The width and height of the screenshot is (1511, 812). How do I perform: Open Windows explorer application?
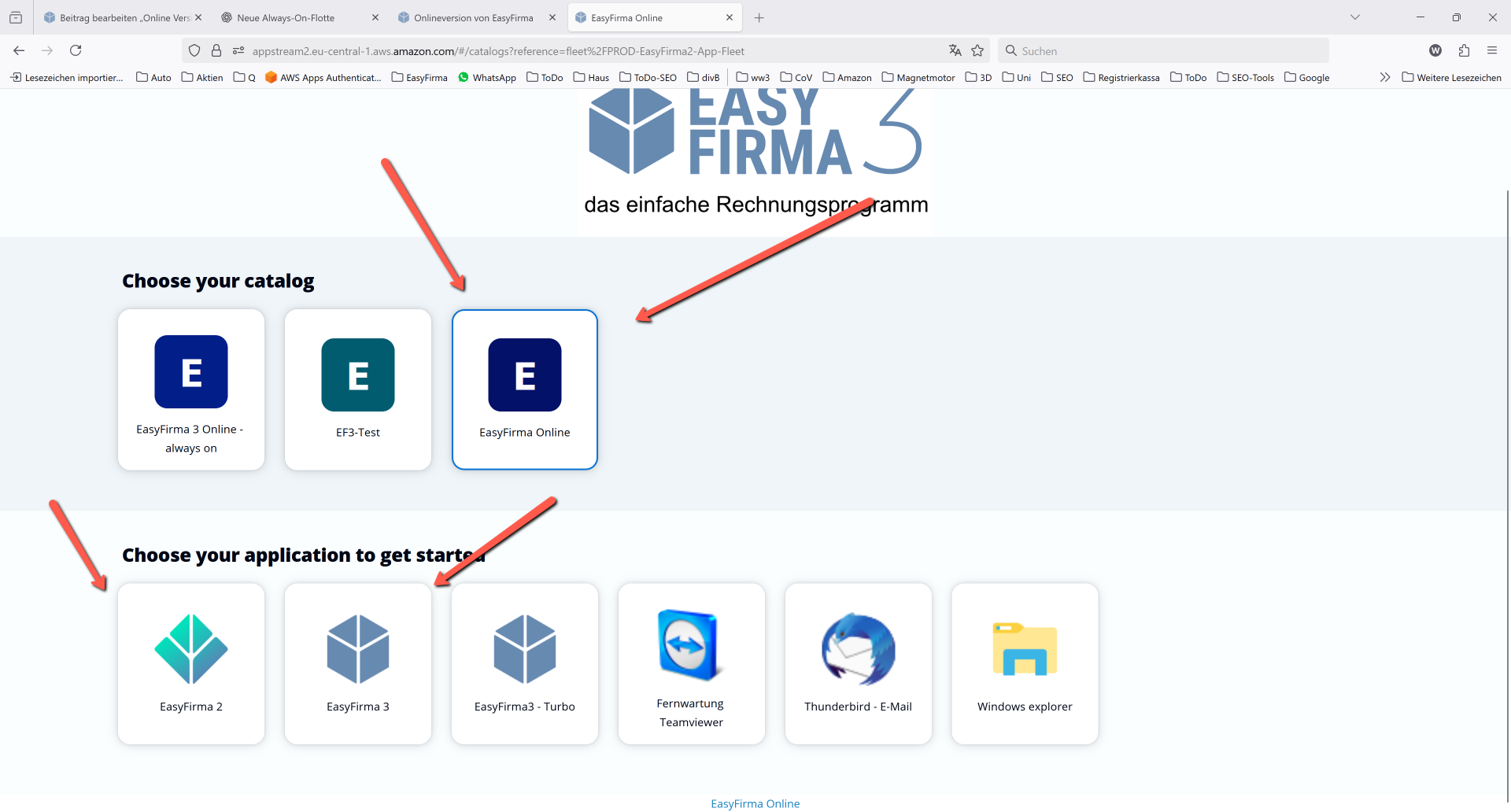coord(1025,663)
